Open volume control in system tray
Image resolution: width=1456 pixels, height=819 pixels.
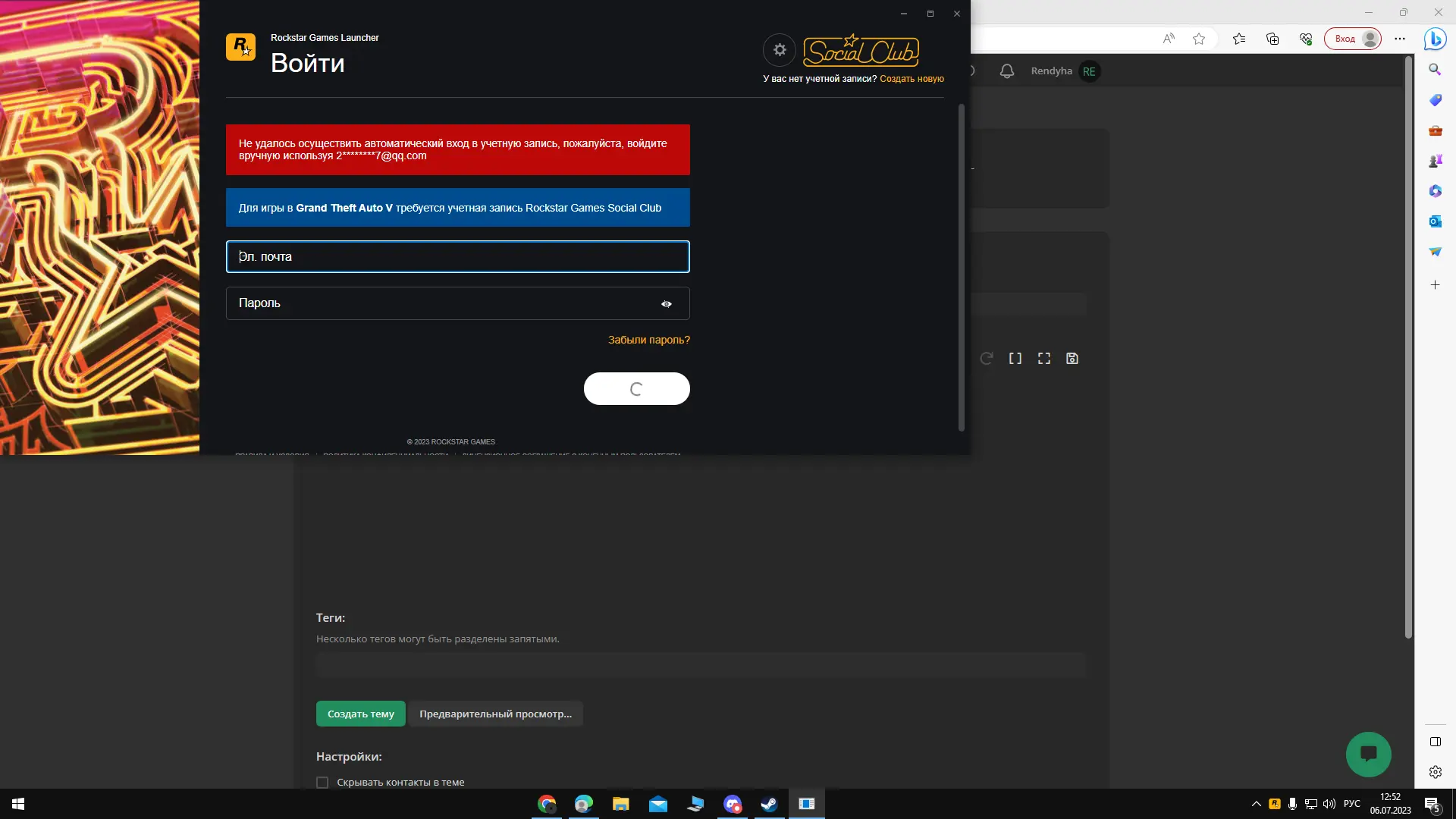[1329, 804]
